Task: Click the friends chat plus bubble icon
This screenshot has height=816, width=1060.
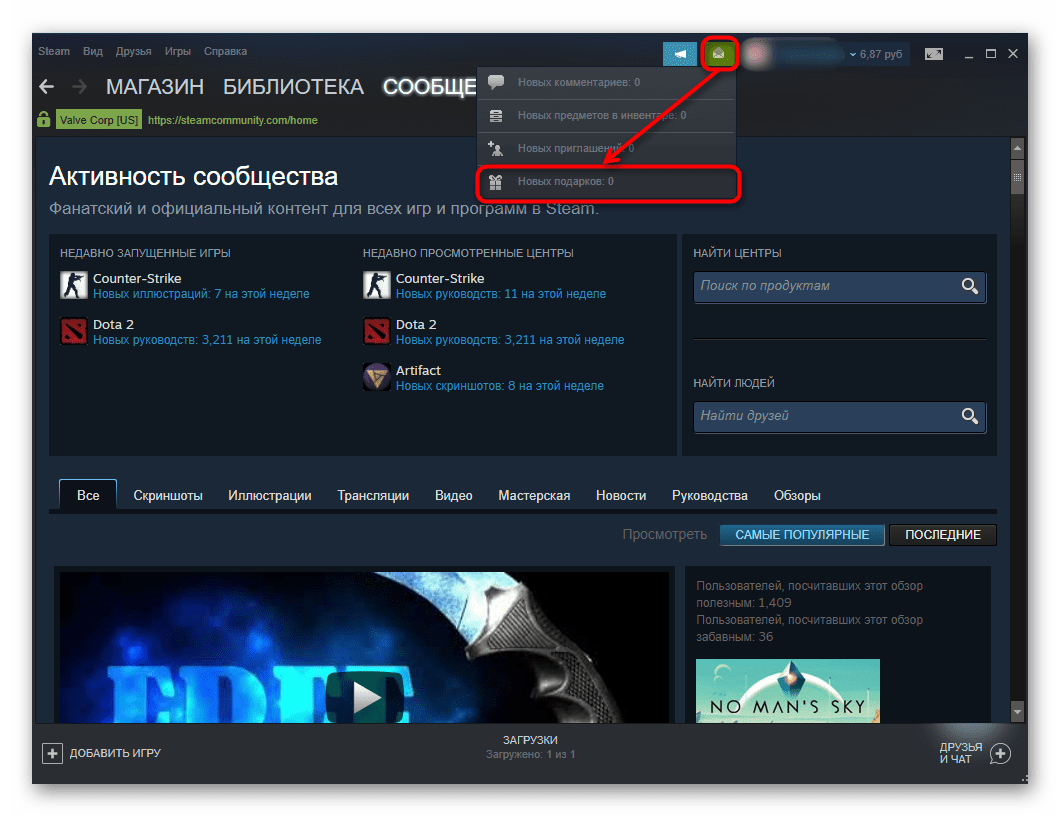Action: pyautogui.click(x=1000, y=753)
